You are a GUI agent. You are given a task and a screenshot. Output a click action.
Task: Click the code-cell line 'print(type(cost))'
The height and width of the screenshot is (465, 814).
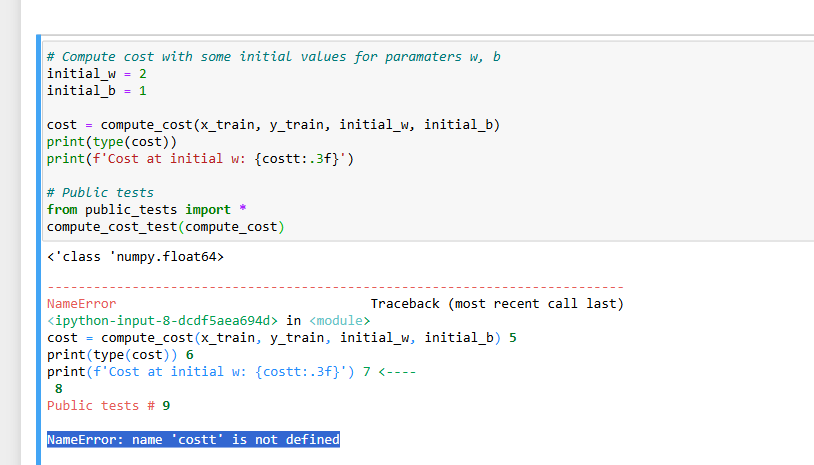112,142
